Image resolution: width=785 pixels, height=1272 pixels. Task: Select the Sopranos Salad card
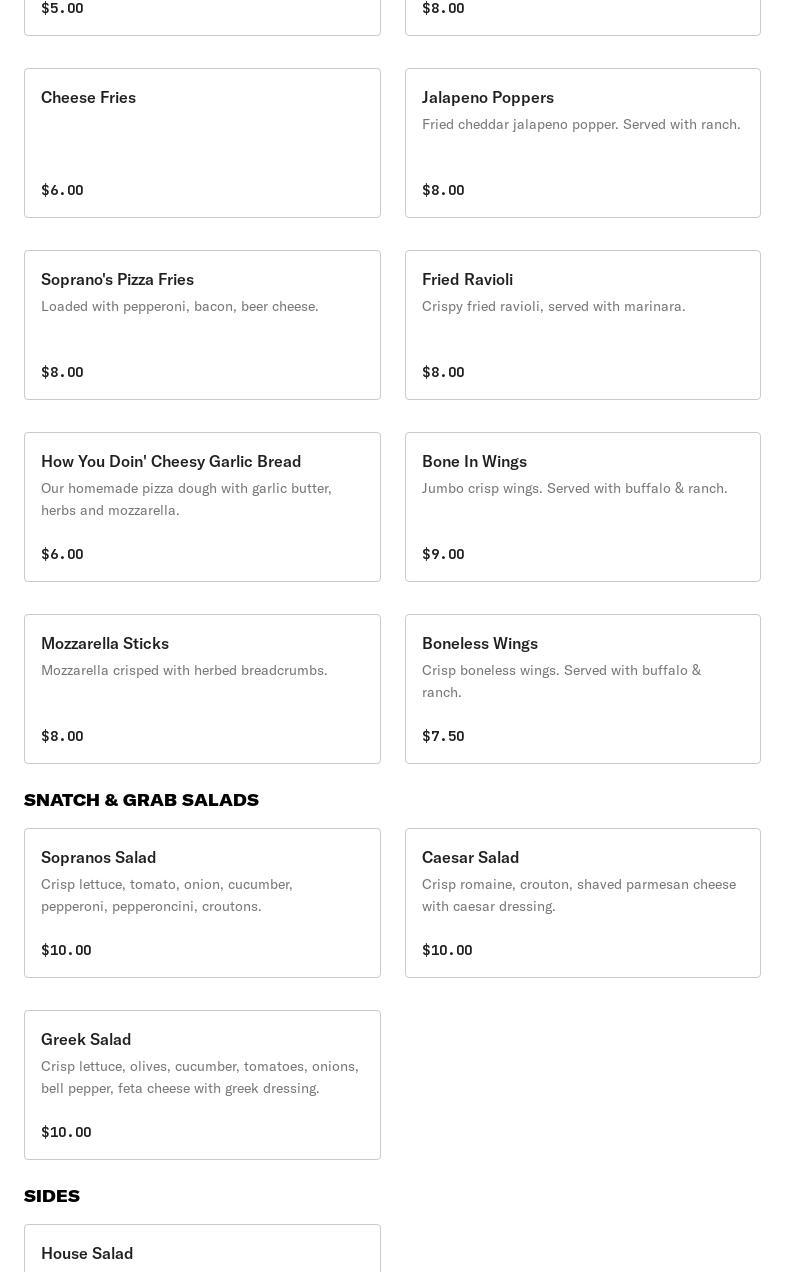pos(202,902)
